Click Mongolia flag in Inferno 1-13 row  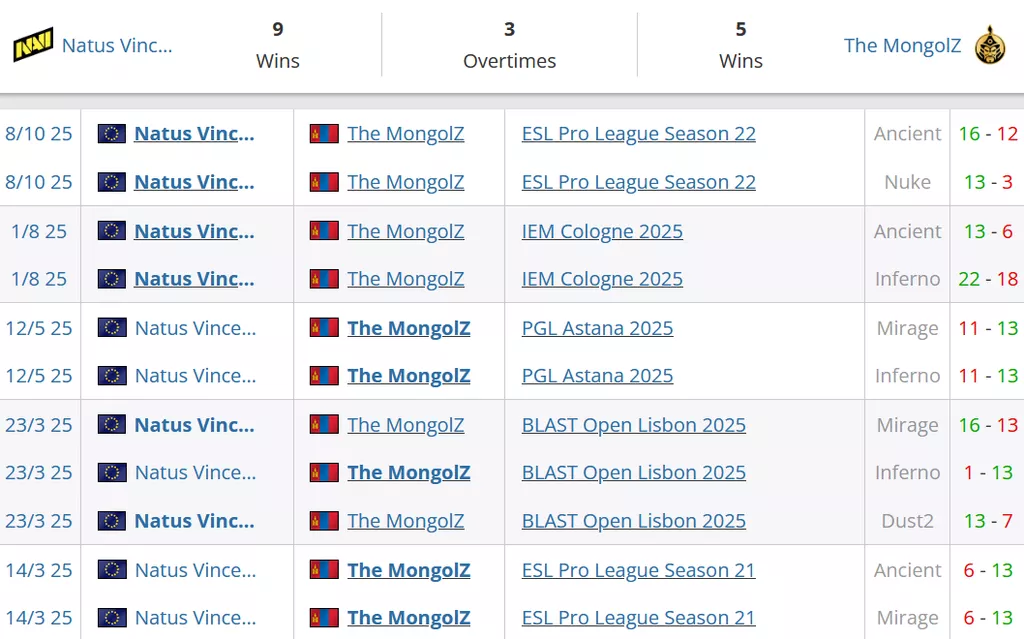324,473
